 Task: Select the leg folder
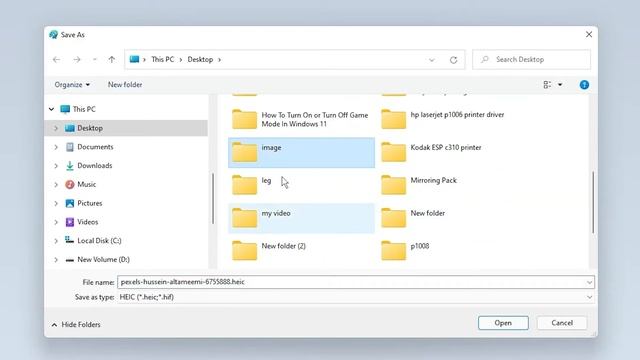coord(301,185)
